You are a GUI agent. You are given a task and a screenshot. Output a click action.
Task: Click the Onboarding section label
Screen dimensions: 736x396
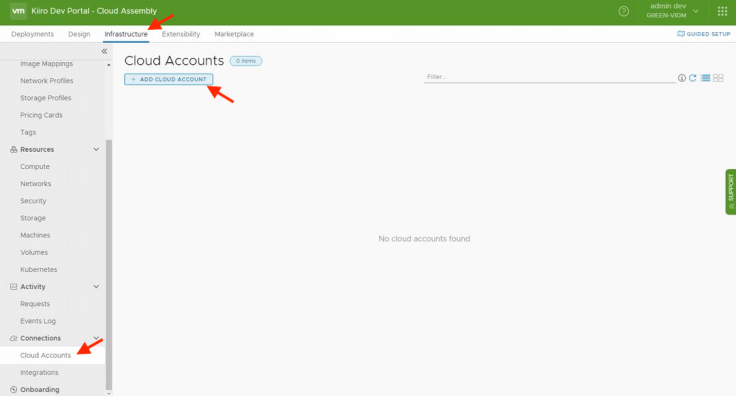(x=40, y=389)
